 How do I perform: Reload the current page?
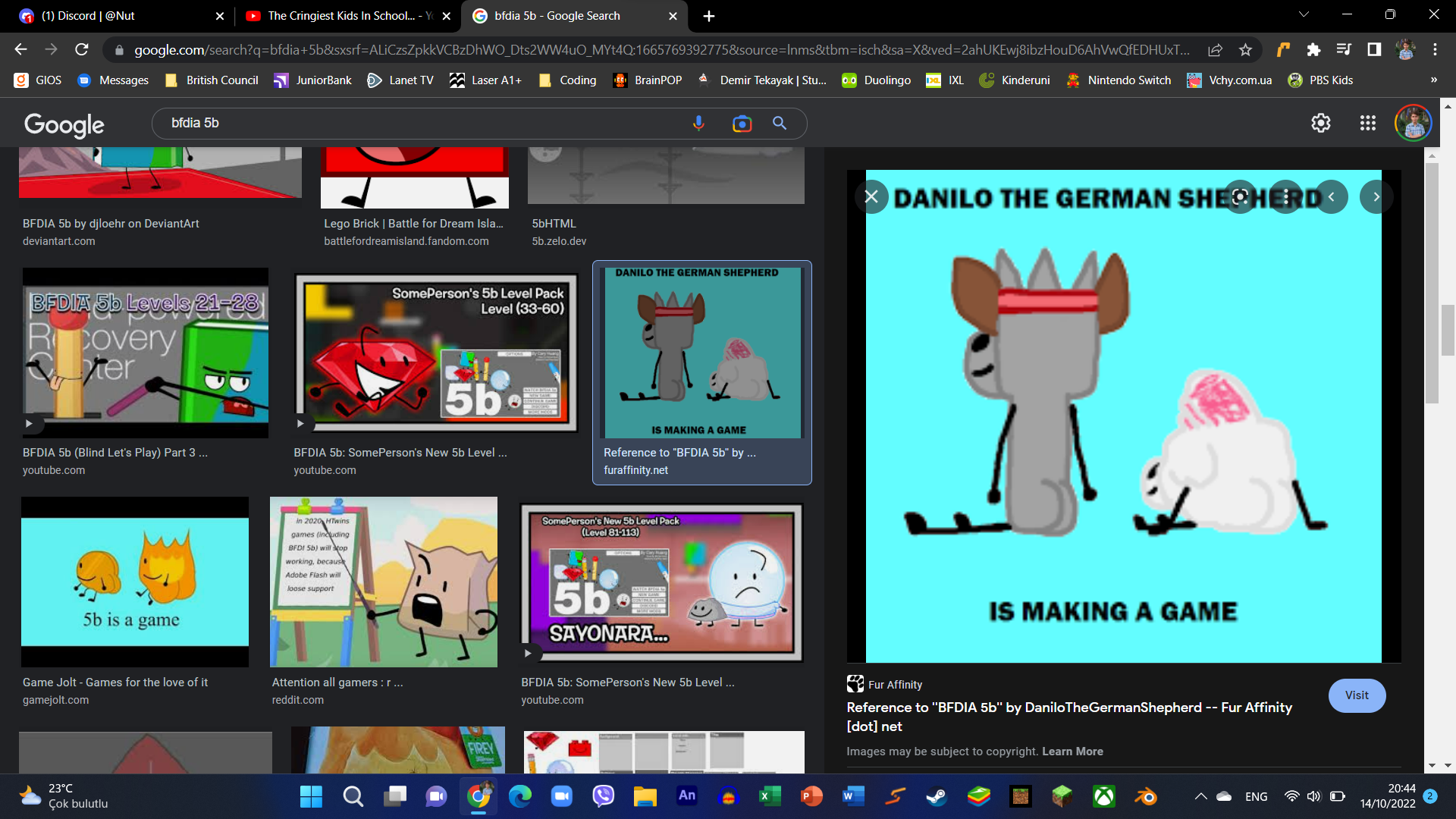(x=82, y=49)
